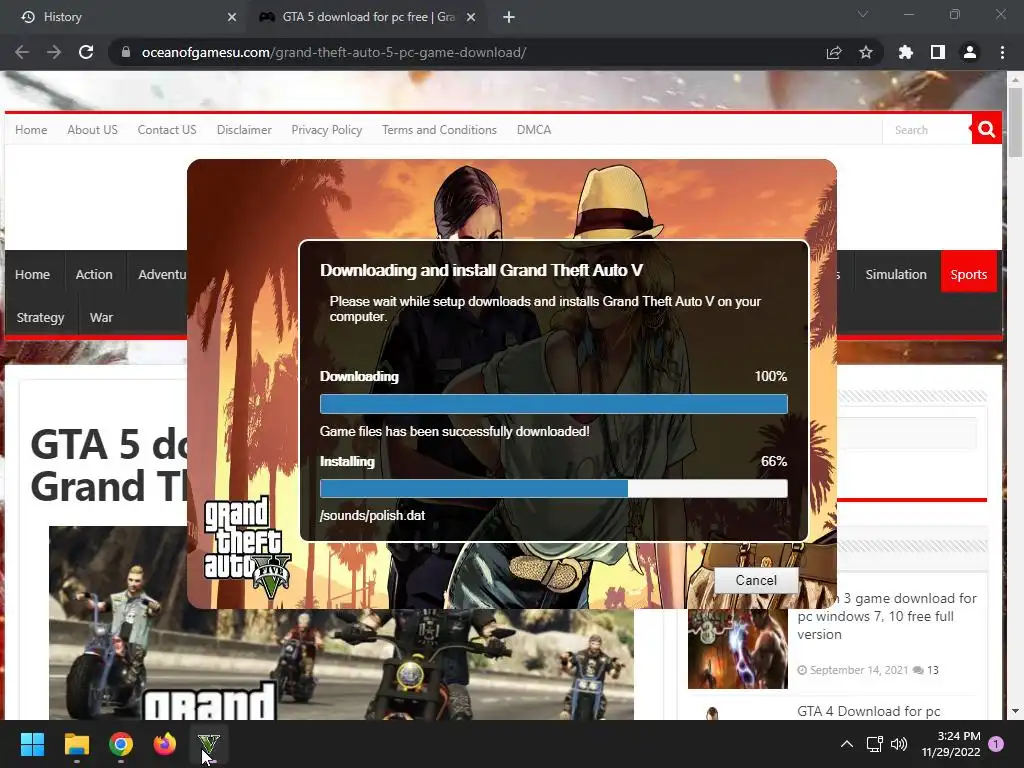The height and width of the screenshot is (768, 1024).
Task: Open notification center badge
Action: pos(996,744)
